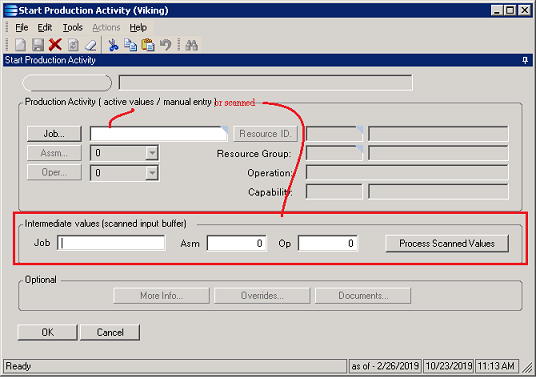This screenshot has height=379, width=536.
Task: Click Process Scanned Values button
Action: coord(447,244)
